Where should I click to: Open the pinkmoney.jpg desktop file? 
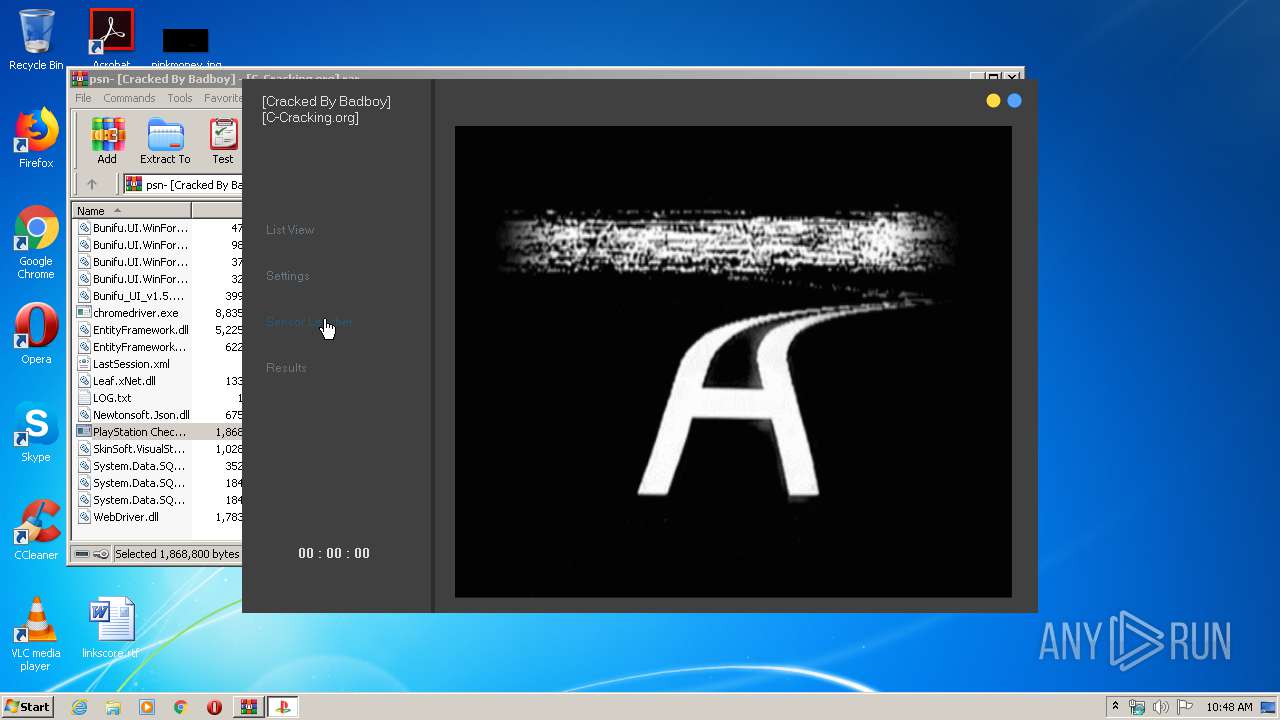pos(186,48)
